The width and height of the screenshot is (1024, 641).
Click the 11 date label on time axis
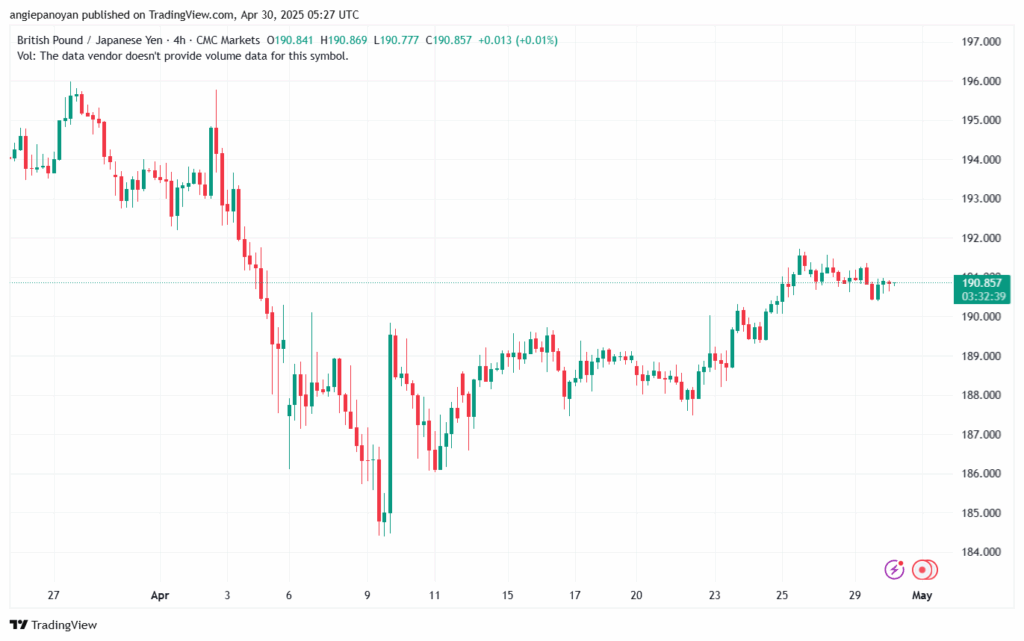point(434,595)
